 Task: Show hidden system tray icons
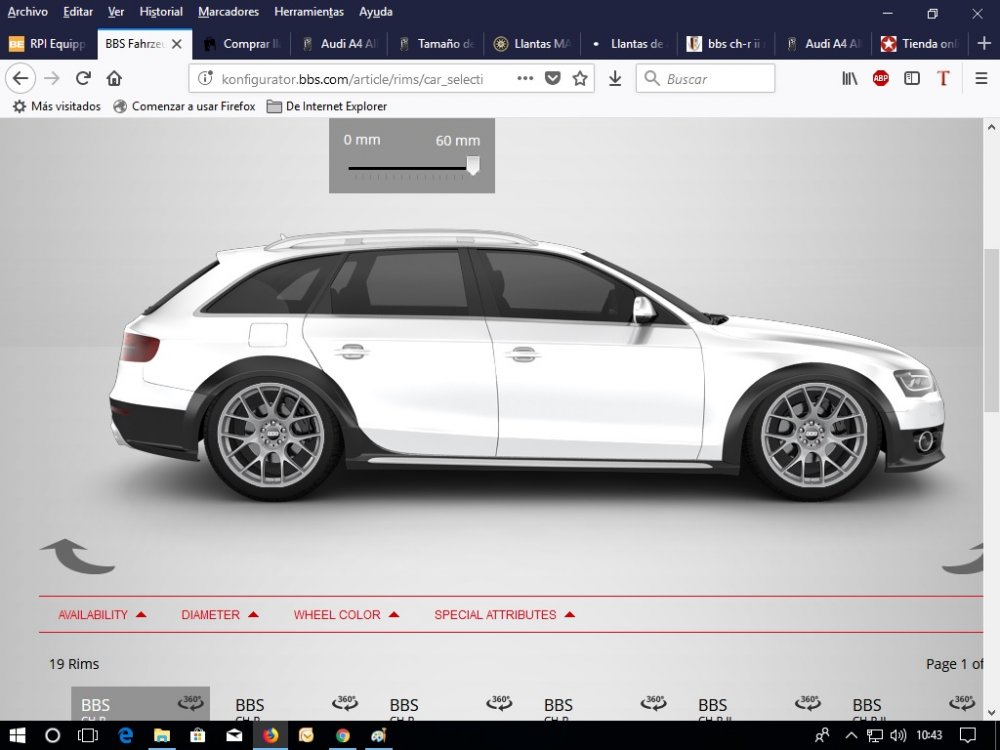pos(851,735)
